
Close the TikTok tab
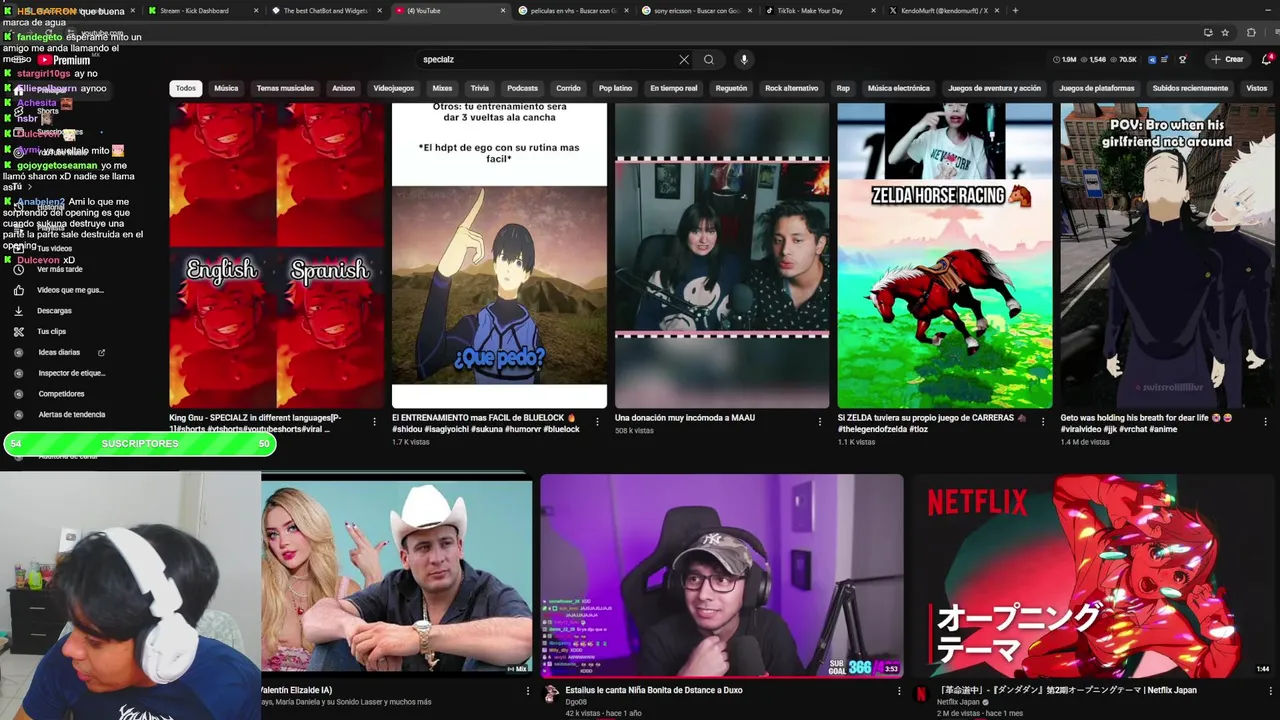[873, 11]
